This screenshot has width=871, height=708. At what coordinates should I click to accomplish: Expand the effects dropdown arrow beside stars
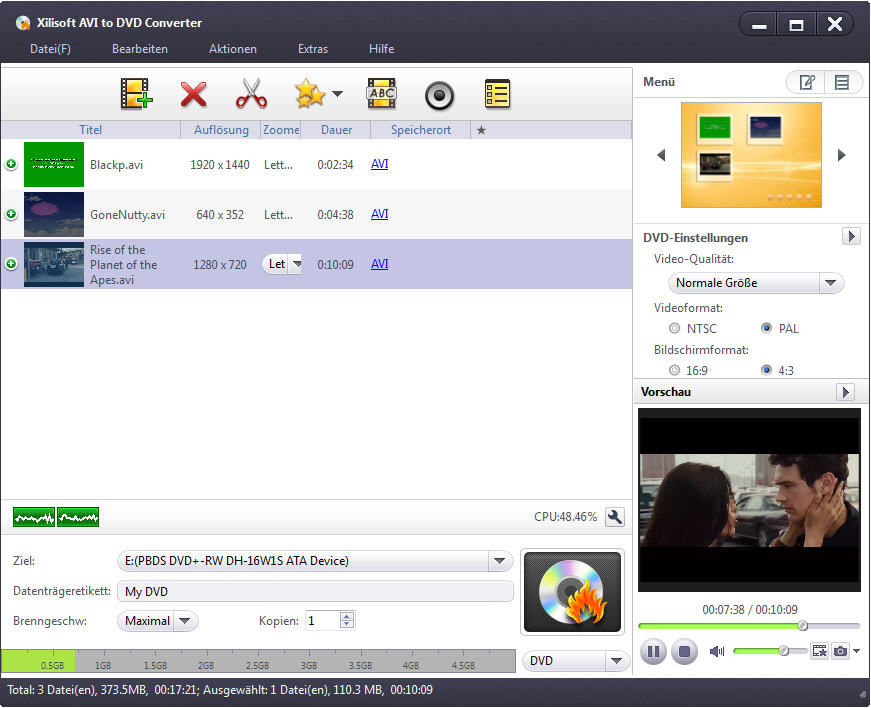[x=337, y=93]
